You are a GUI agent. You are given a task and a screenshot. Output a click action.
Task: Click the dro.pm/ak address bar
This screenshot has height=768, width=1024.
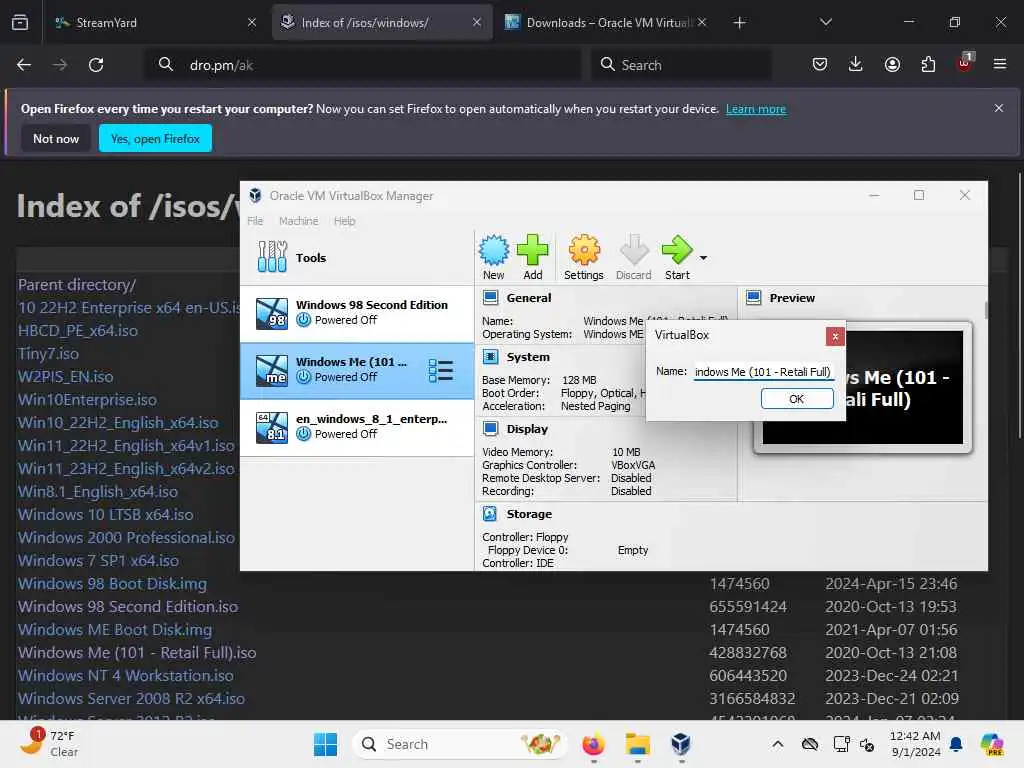(x=362, y=65)
